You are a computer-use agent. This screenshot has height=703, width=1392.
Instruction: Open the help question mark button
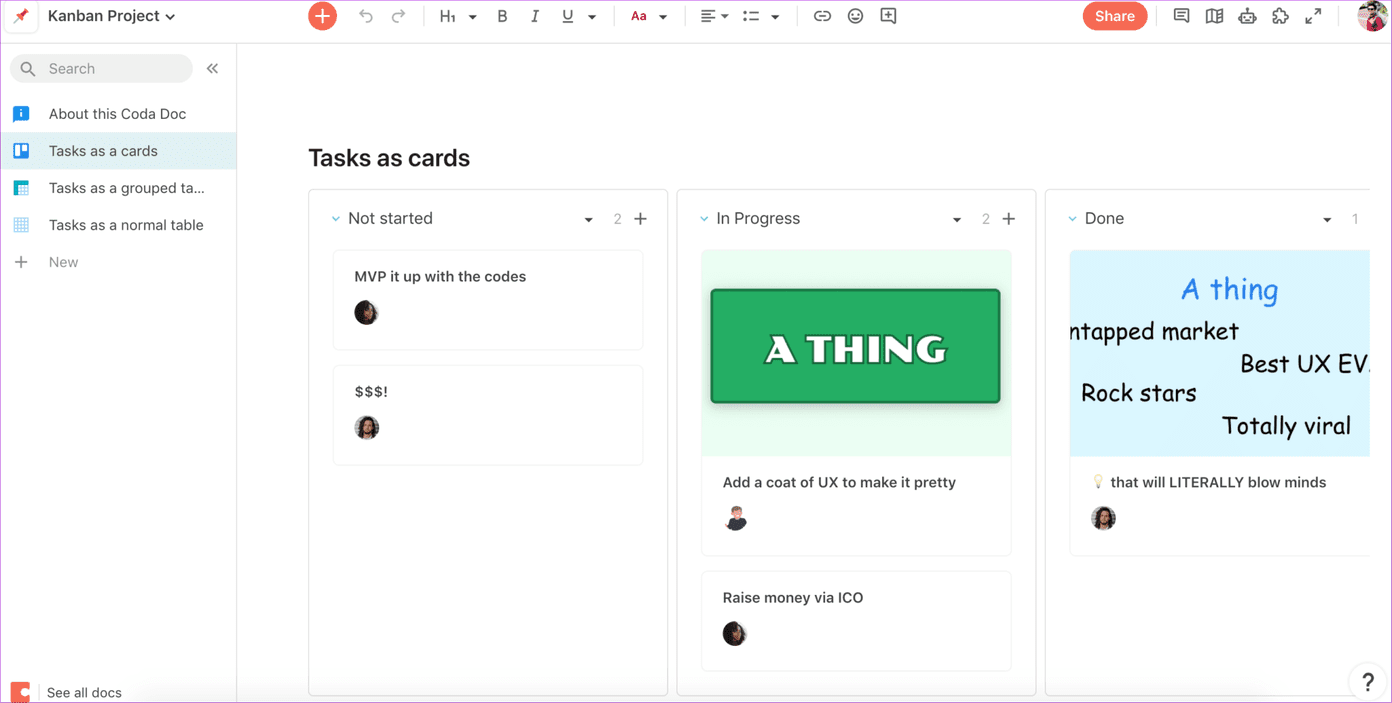click(1368, 682)
